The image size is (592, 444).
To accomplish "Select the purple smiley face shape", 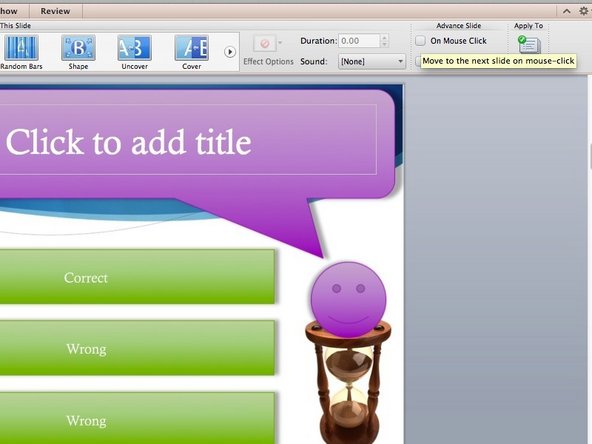I will coord(348,299).
